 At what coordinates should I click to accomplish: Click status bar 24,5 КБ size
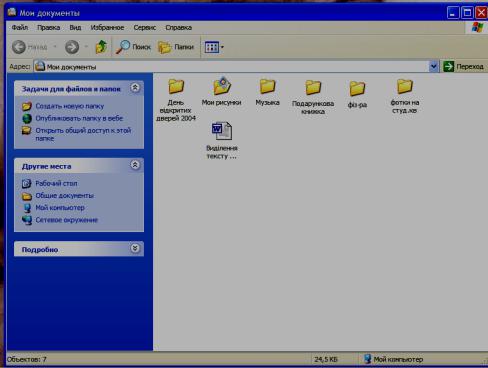click(326, 359)
